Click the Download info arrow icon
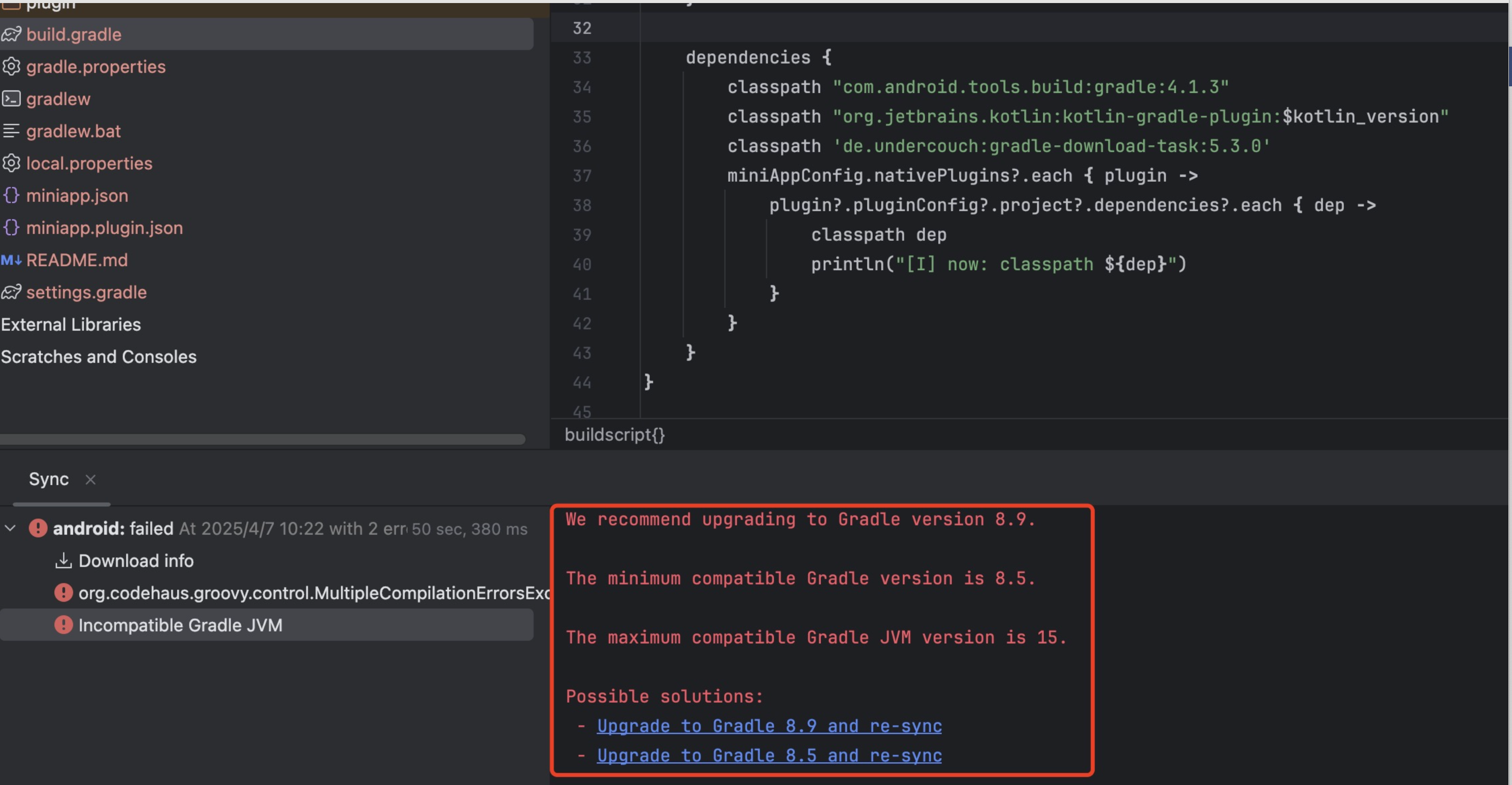The width and height of the screenshot is (1512, 785). point(63,561)
